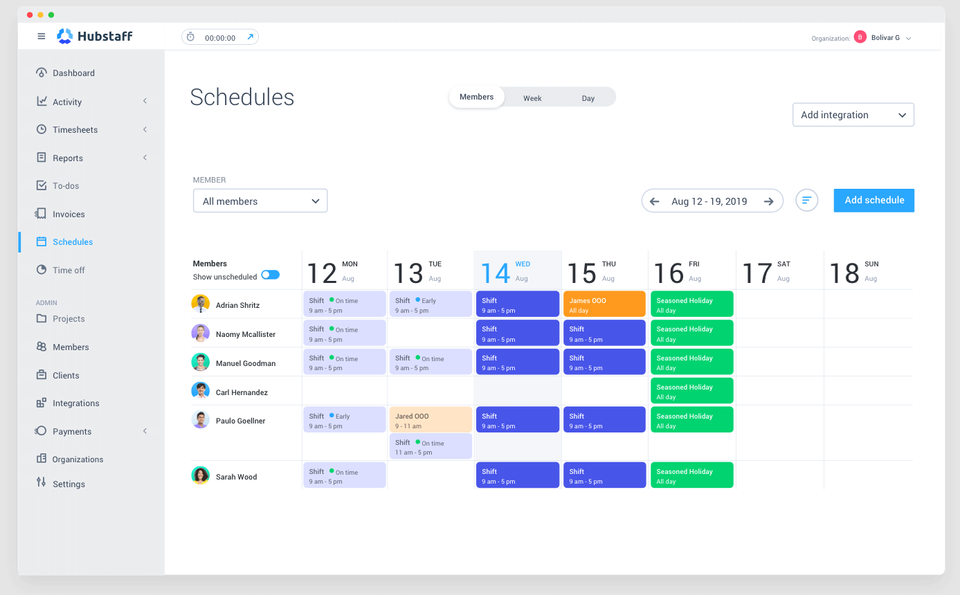
Task: Click the hamburger menu next to Hubstaff logo
Action: [x=41, y=35]
